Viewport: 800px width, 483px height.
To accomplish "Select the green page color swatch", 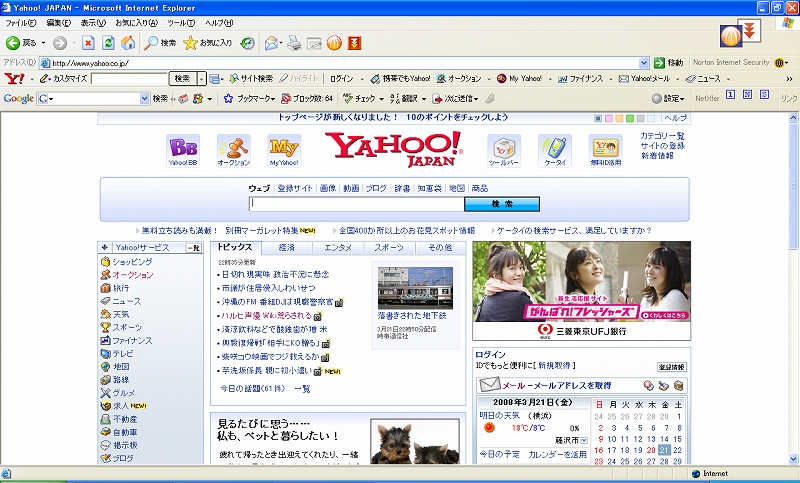I will [630, 118].
